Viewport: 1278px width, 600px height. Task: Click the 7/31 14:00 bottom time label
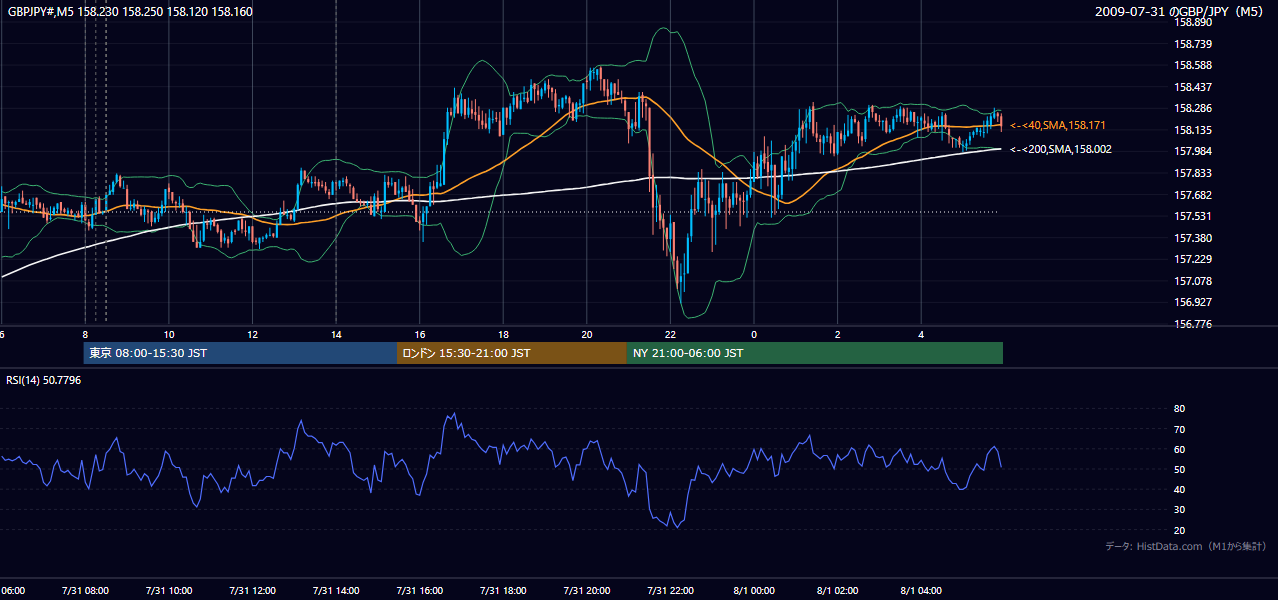tap(336, 591)
